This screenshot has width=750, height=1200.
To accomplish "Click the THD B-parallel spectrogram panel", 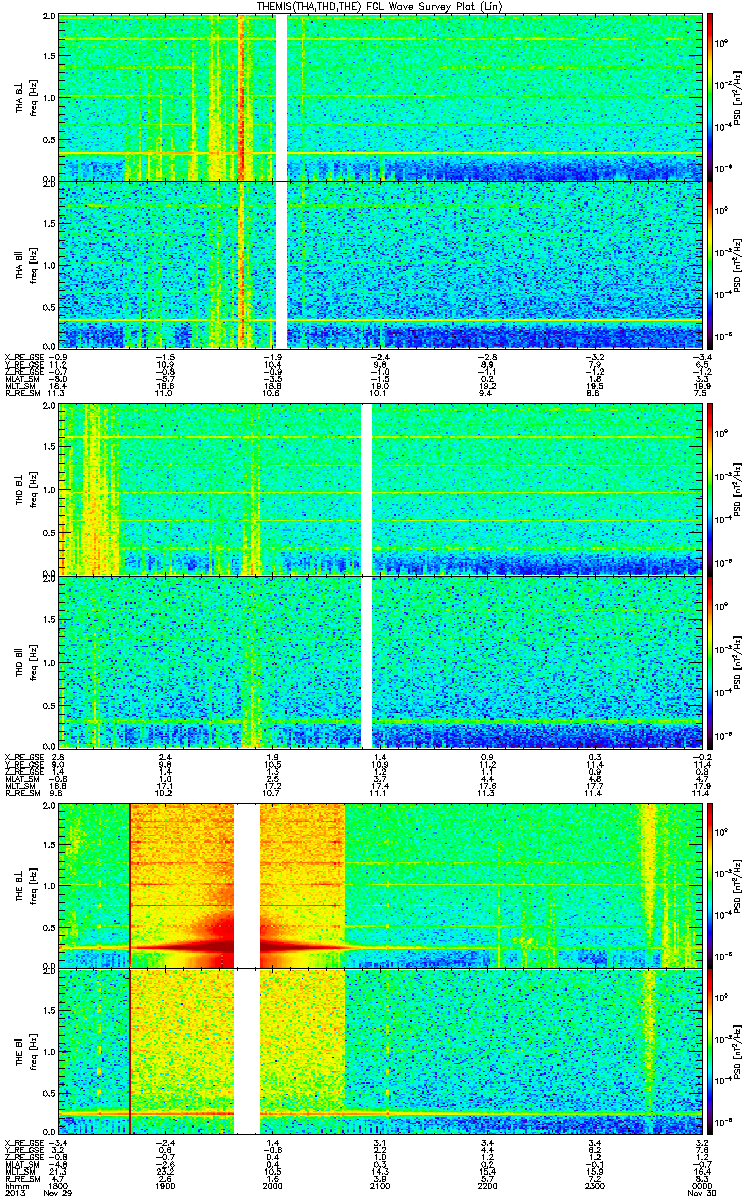I will click(379, 662).
